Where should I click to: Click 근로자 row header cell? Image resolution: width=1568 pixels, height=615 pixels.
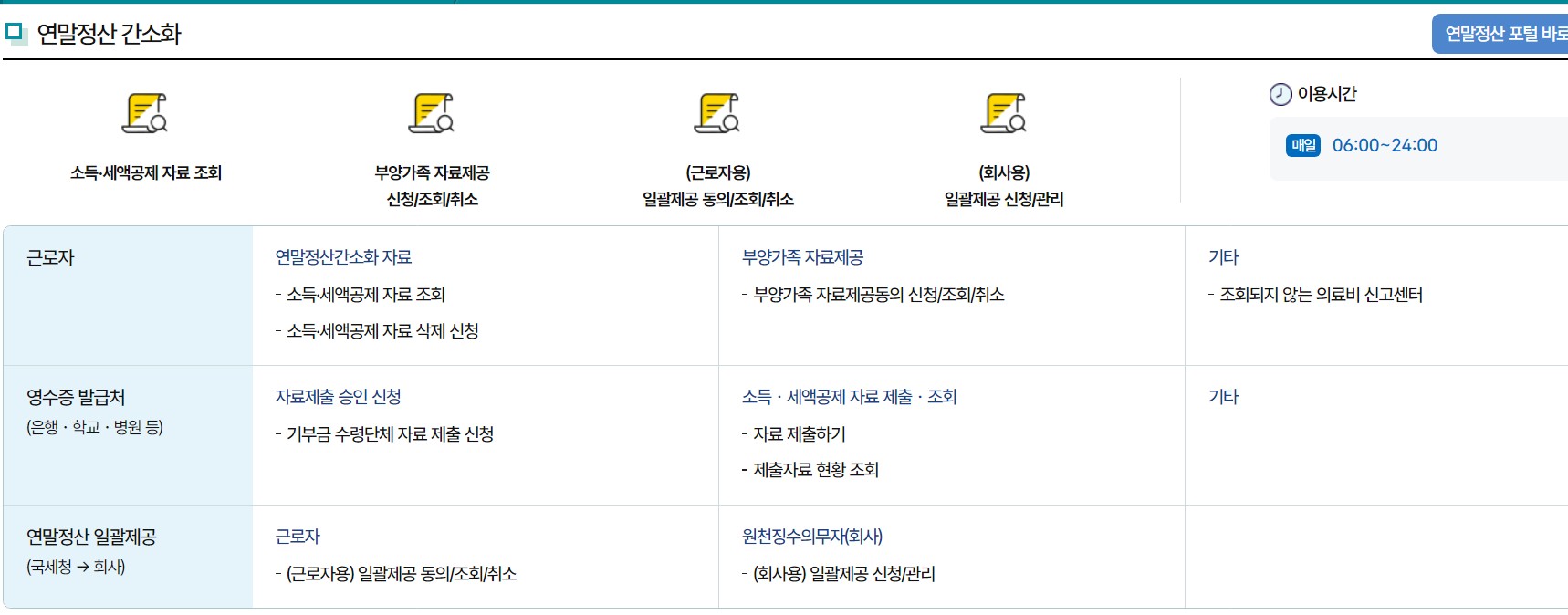point(128,296)
